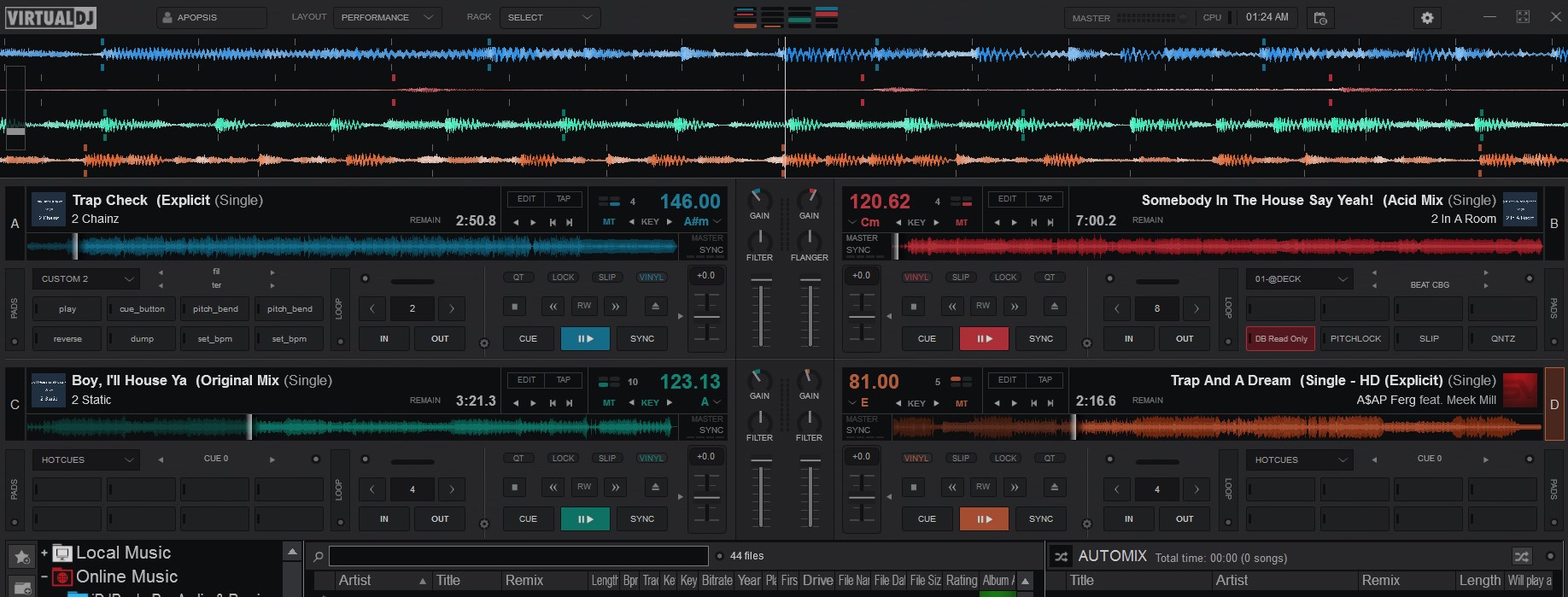Open the A#m key dropdown on deck A
The width and height of the screenshot is (1568, 597).
[x=702, y=222]
